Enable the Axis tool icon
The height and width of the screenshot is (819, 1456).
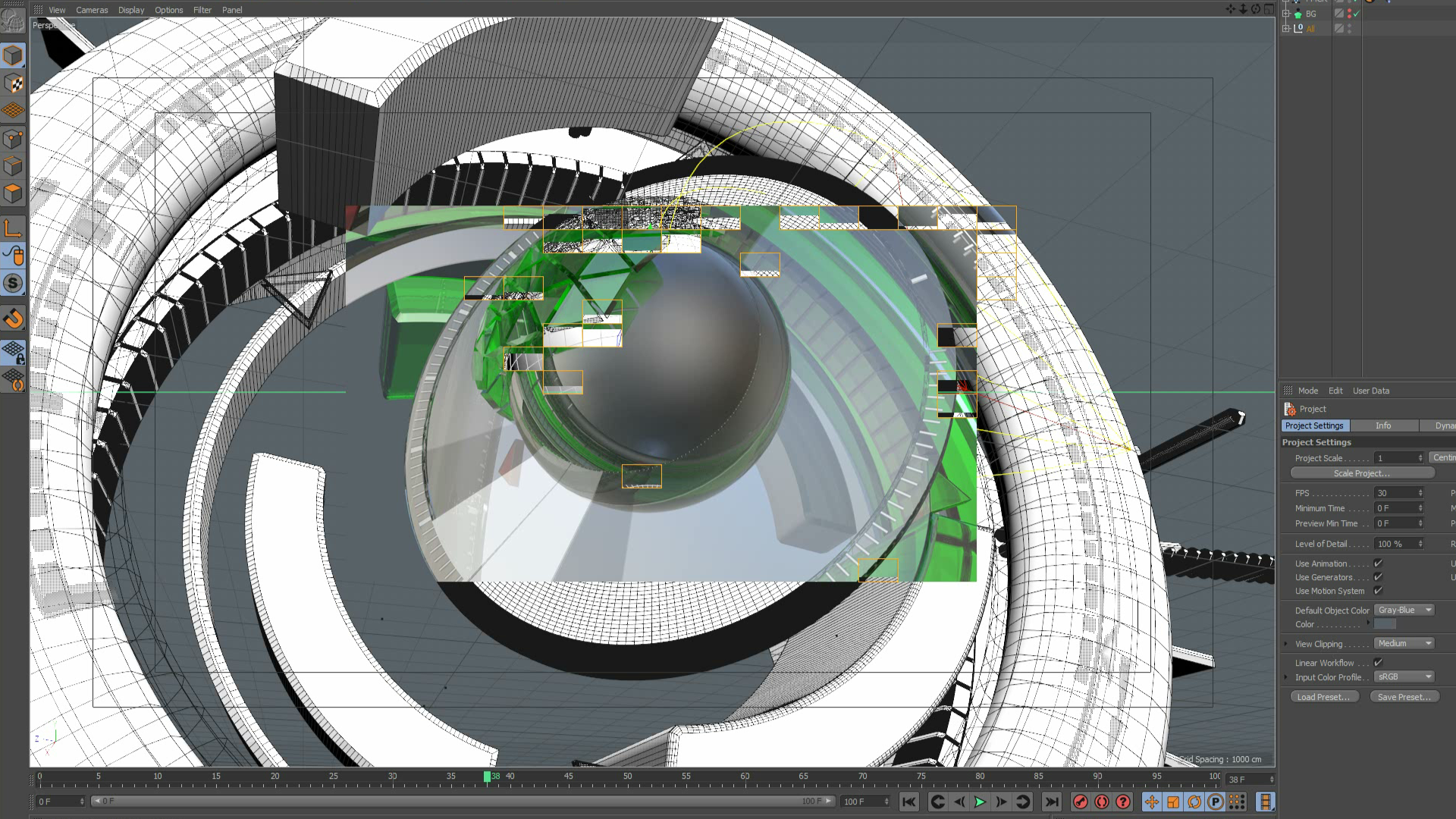point(13,228)
